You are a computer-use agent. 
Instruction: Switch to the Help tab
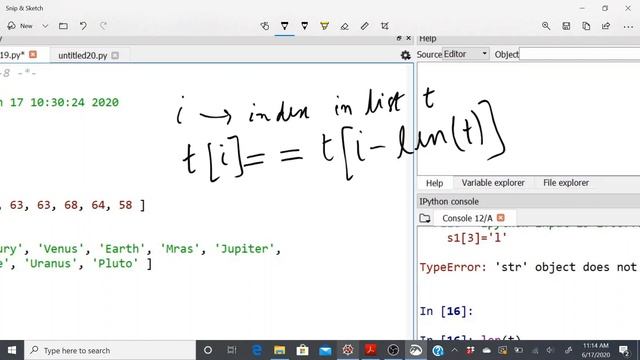click(434, 183)
